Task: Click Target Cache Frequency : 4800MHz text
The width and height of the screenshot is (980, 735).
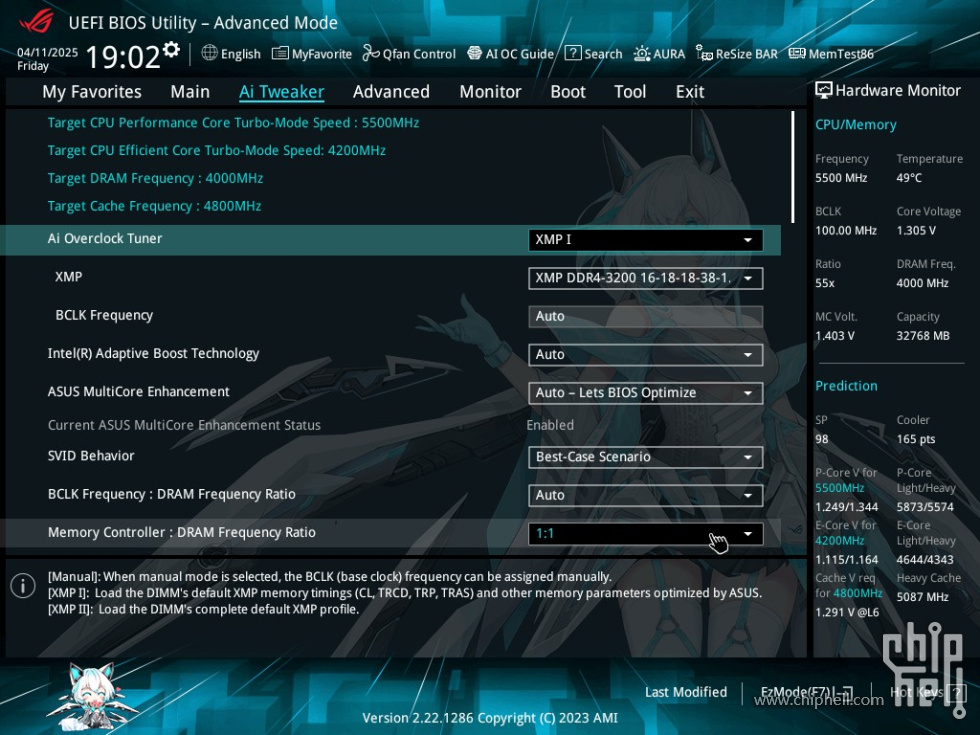Action: (154, 206)
